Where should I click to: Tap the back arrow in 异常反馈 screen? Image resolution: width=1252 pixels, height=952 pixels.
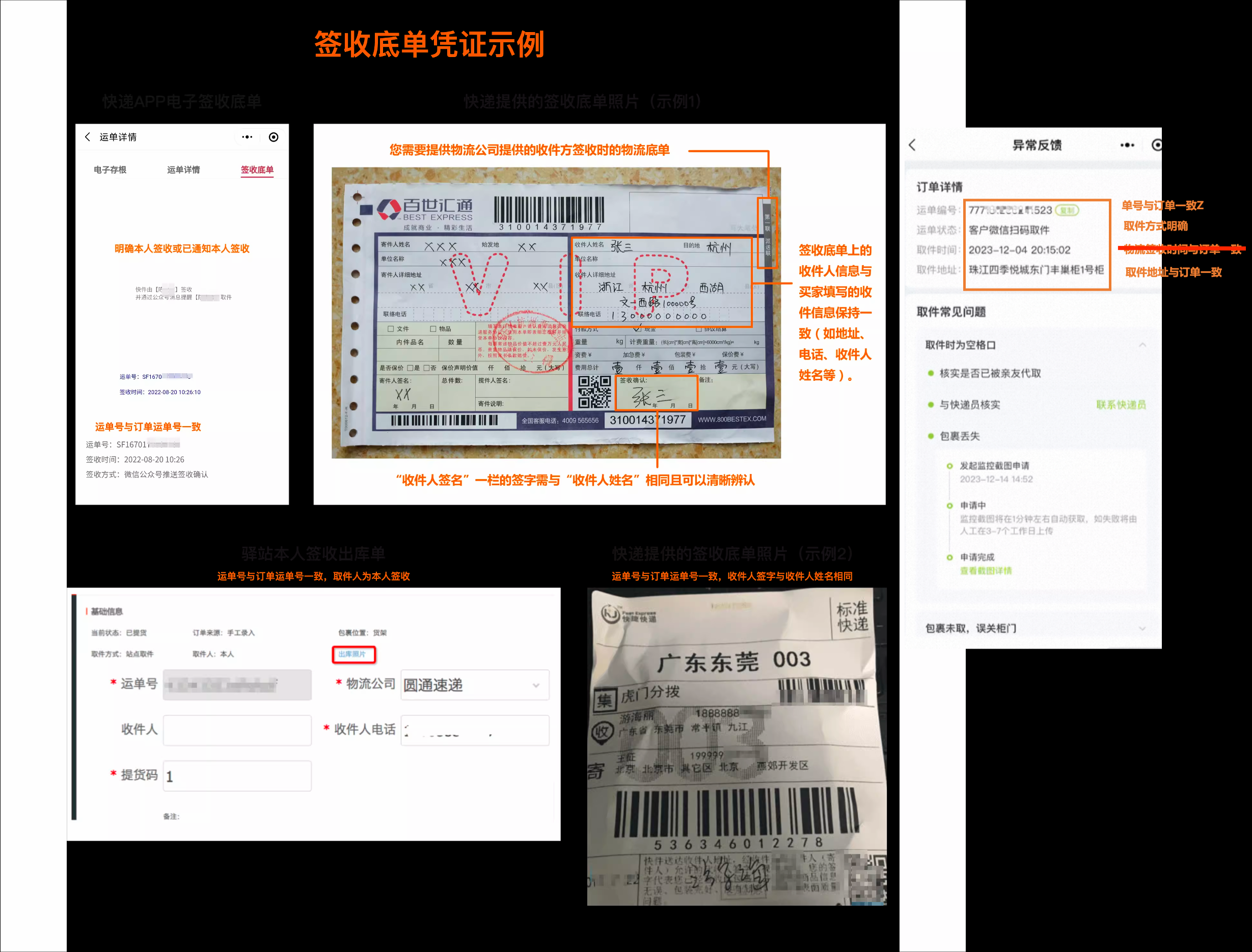point(912,145)
